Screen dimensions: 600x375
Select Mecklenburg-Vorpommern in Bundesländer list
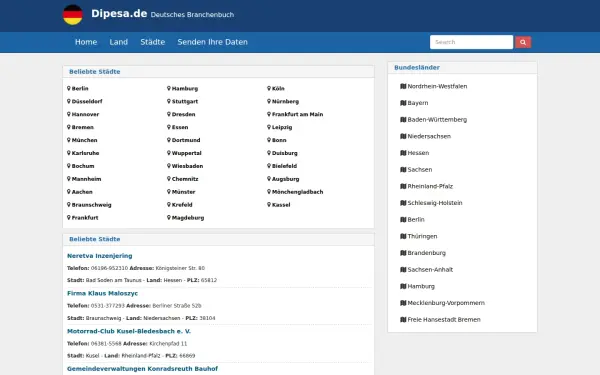click(446, 303)
